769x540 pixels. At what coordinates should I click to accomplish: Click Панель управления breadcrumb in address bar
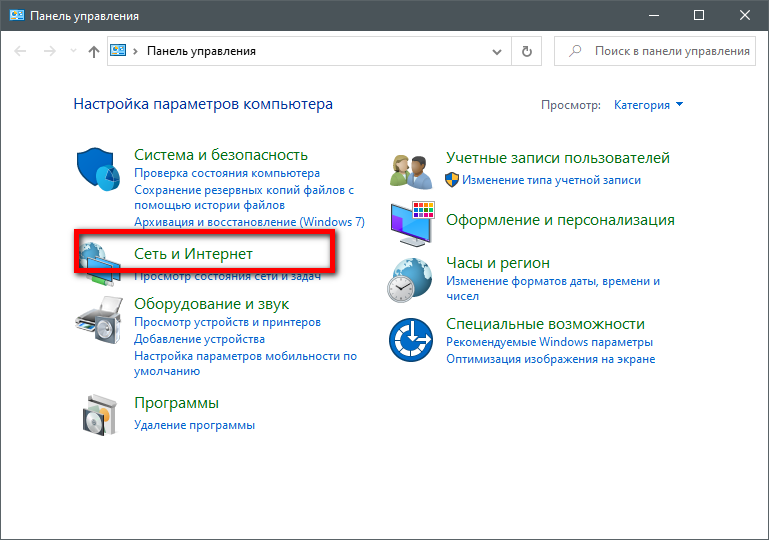click(201, 51)
